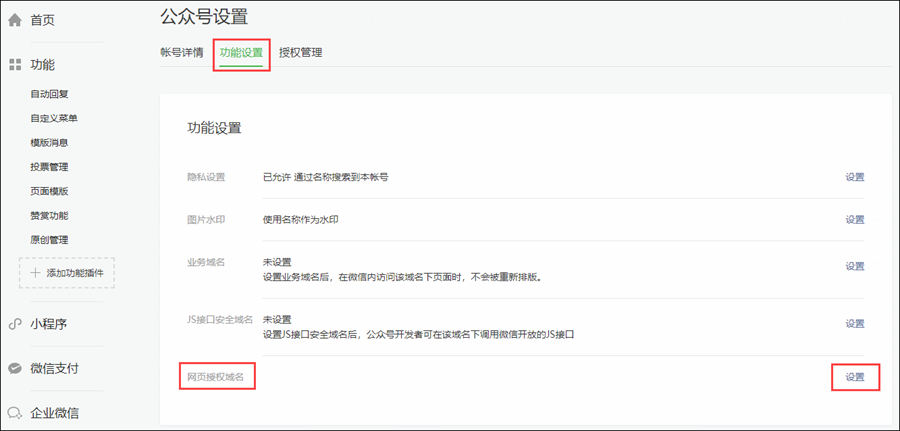Go to 自定义菜单 in sidebar
Image resolution: width=900 pixels, height=431 pixels.
[54, 118]
